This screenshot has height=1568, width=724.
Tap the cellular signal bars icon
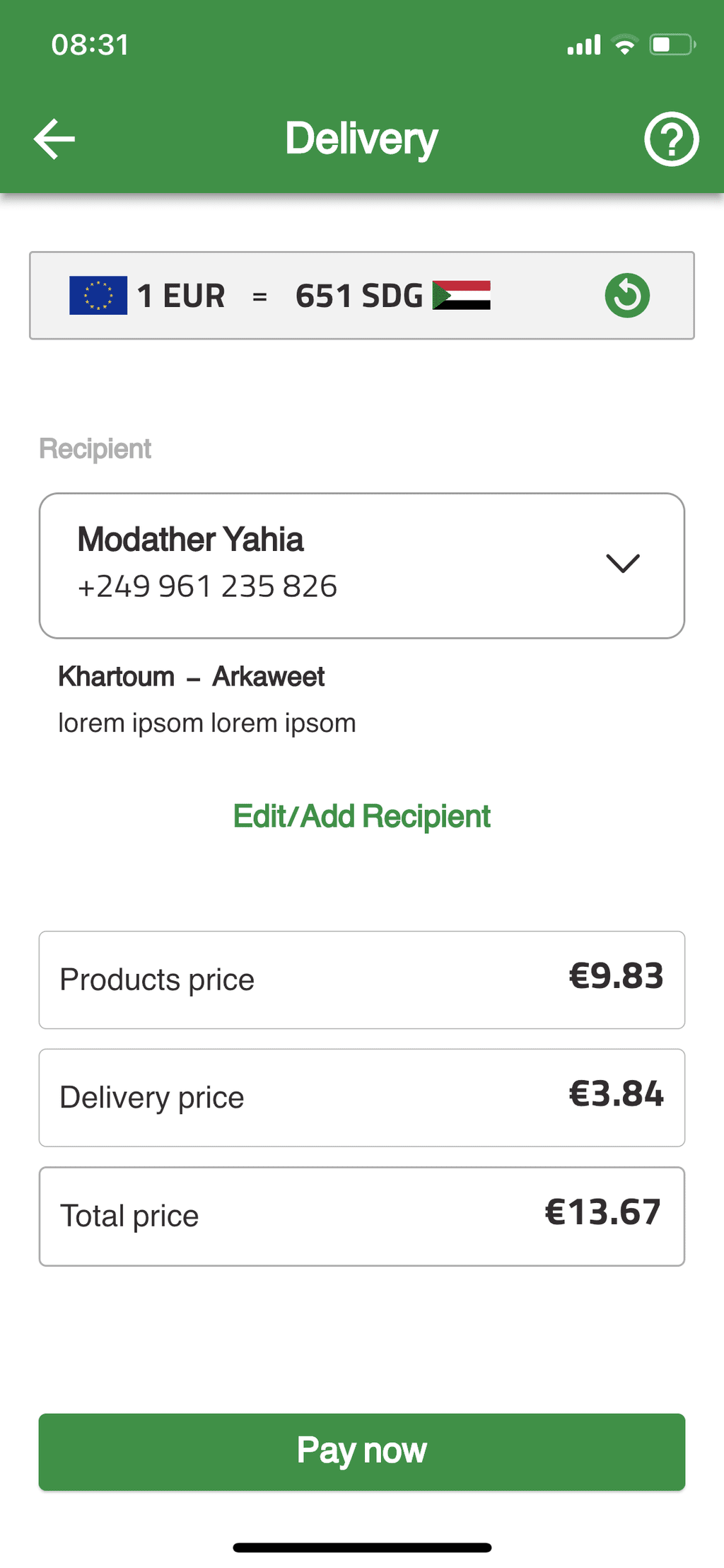click(x=584, y=45)
